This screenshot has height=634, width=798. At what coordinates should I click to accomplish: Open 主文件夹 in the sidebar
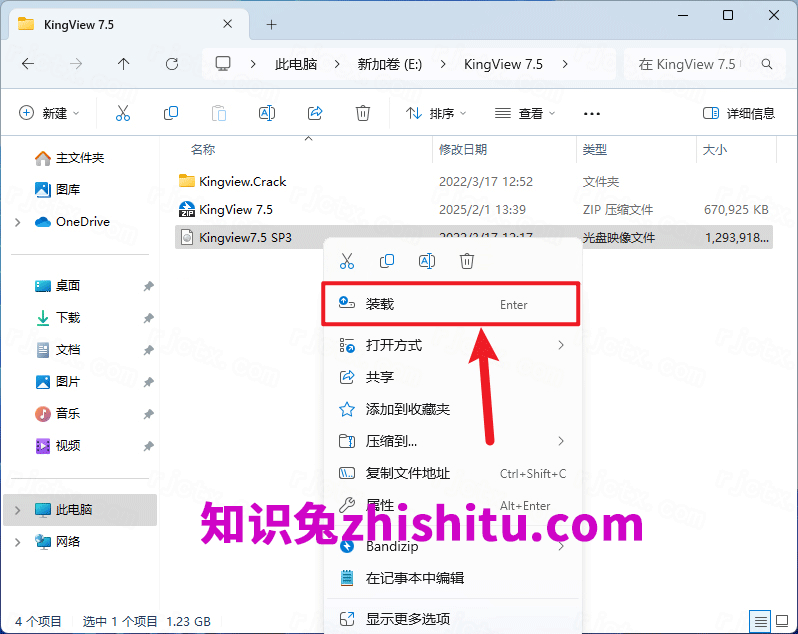[70, 158]
